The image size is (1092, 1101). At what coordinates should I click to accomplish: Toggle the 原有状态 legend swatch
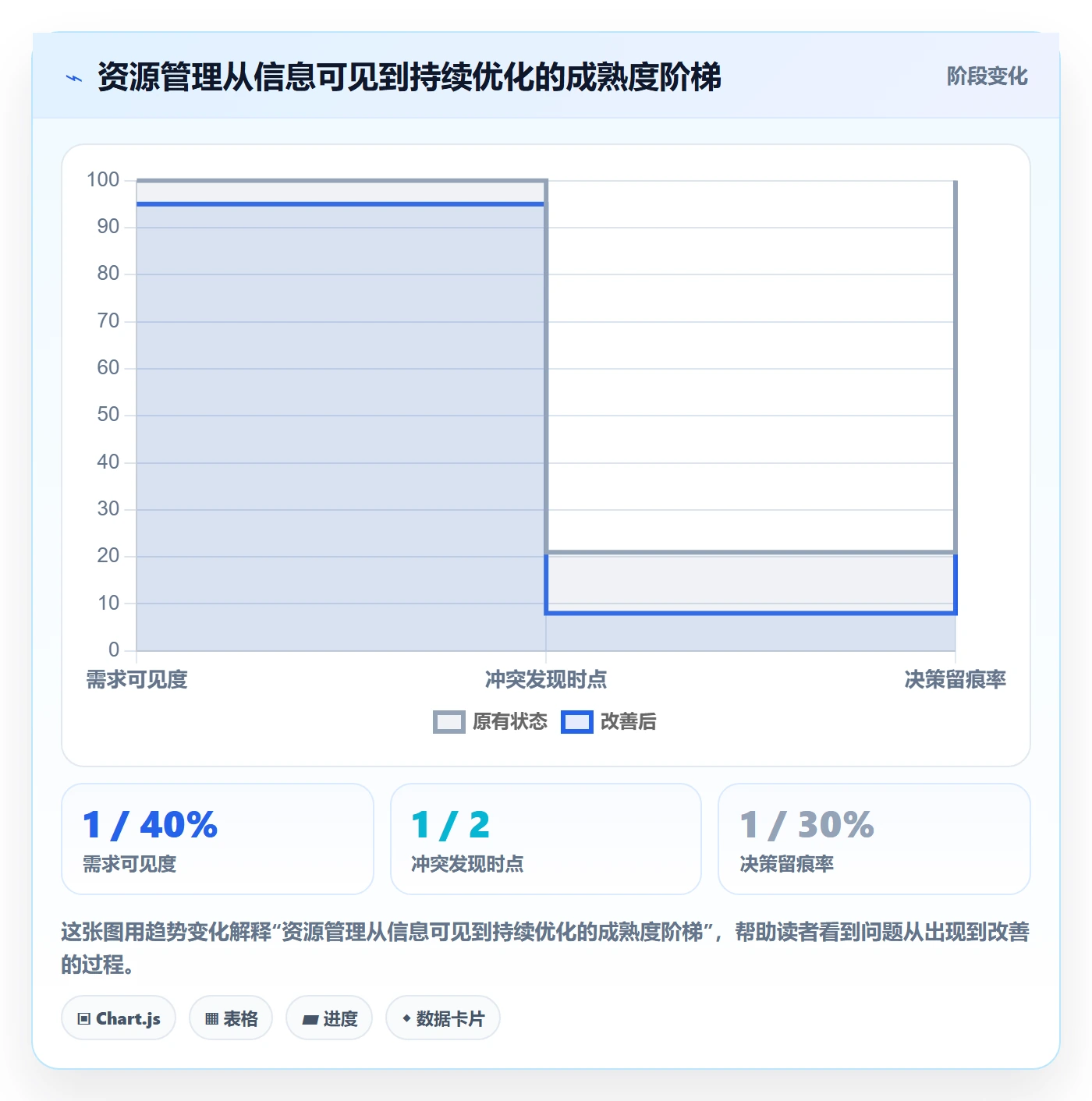point(449,722)
